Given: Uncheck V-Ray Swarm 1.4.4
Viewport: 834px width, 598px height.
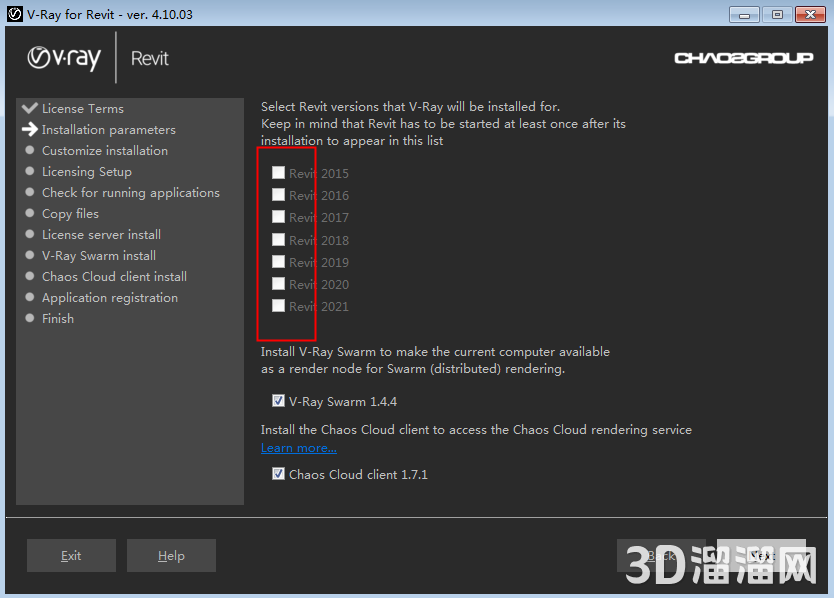Looking at the screenshot, I should click(x=278, y=401).
